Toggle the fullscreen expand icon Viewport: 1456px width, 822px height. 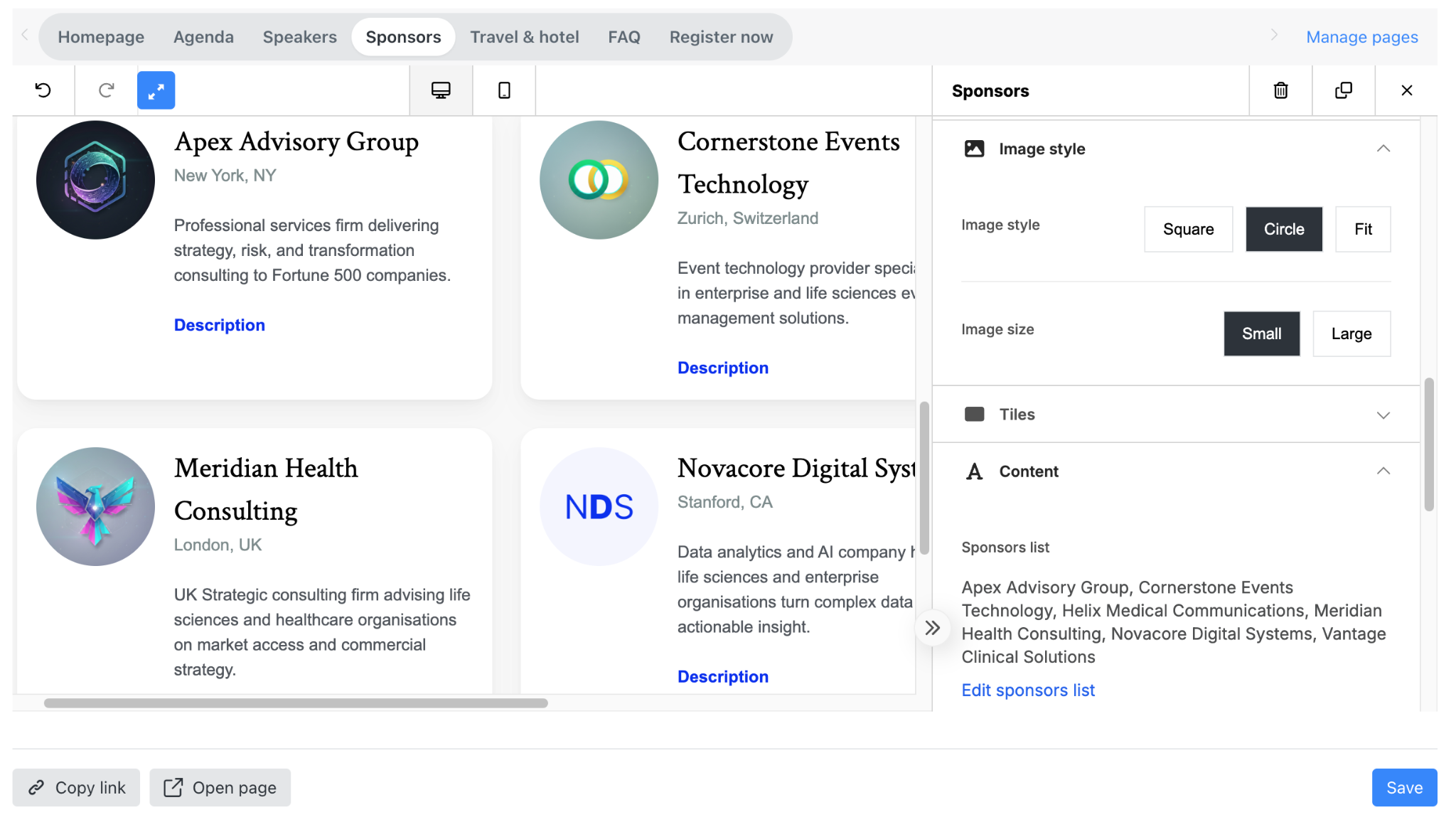(x=156, y=90)
